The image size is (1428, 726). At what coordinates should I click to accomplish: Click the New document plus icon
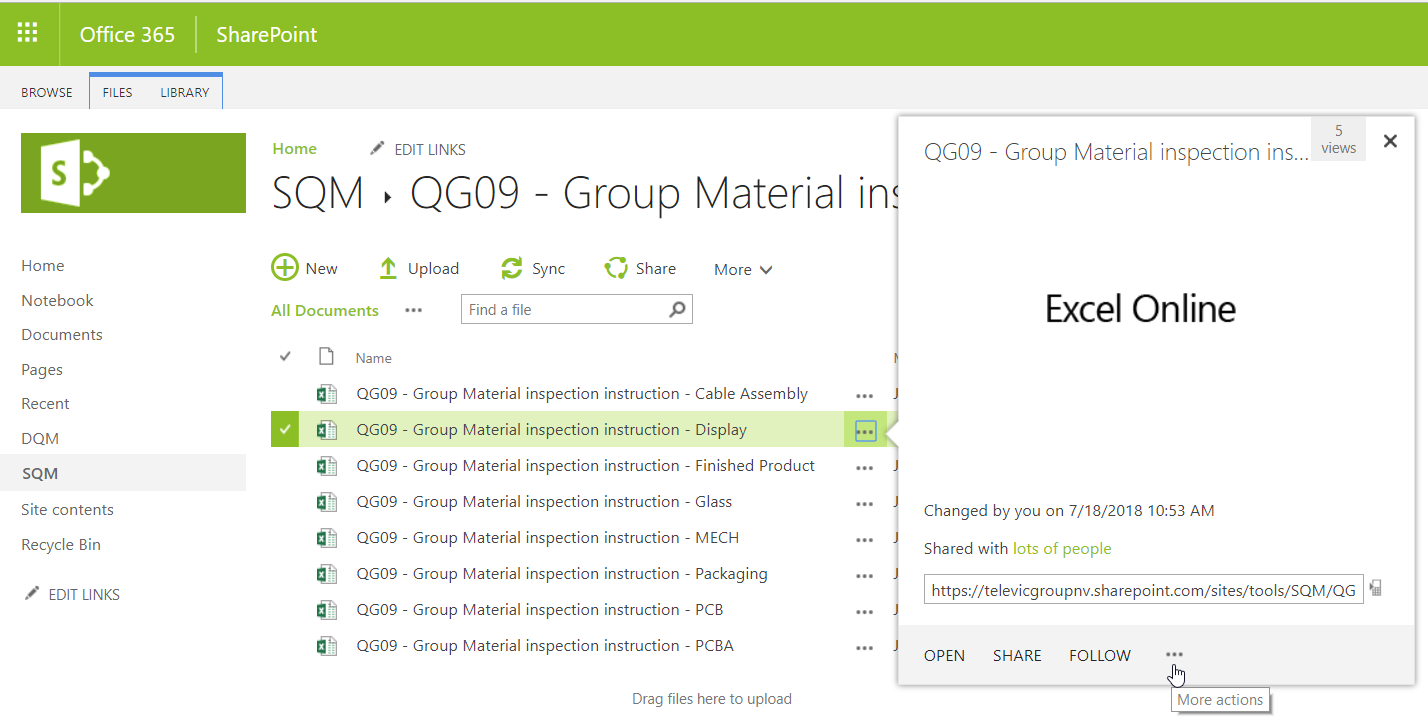click(x=285, y=268)
